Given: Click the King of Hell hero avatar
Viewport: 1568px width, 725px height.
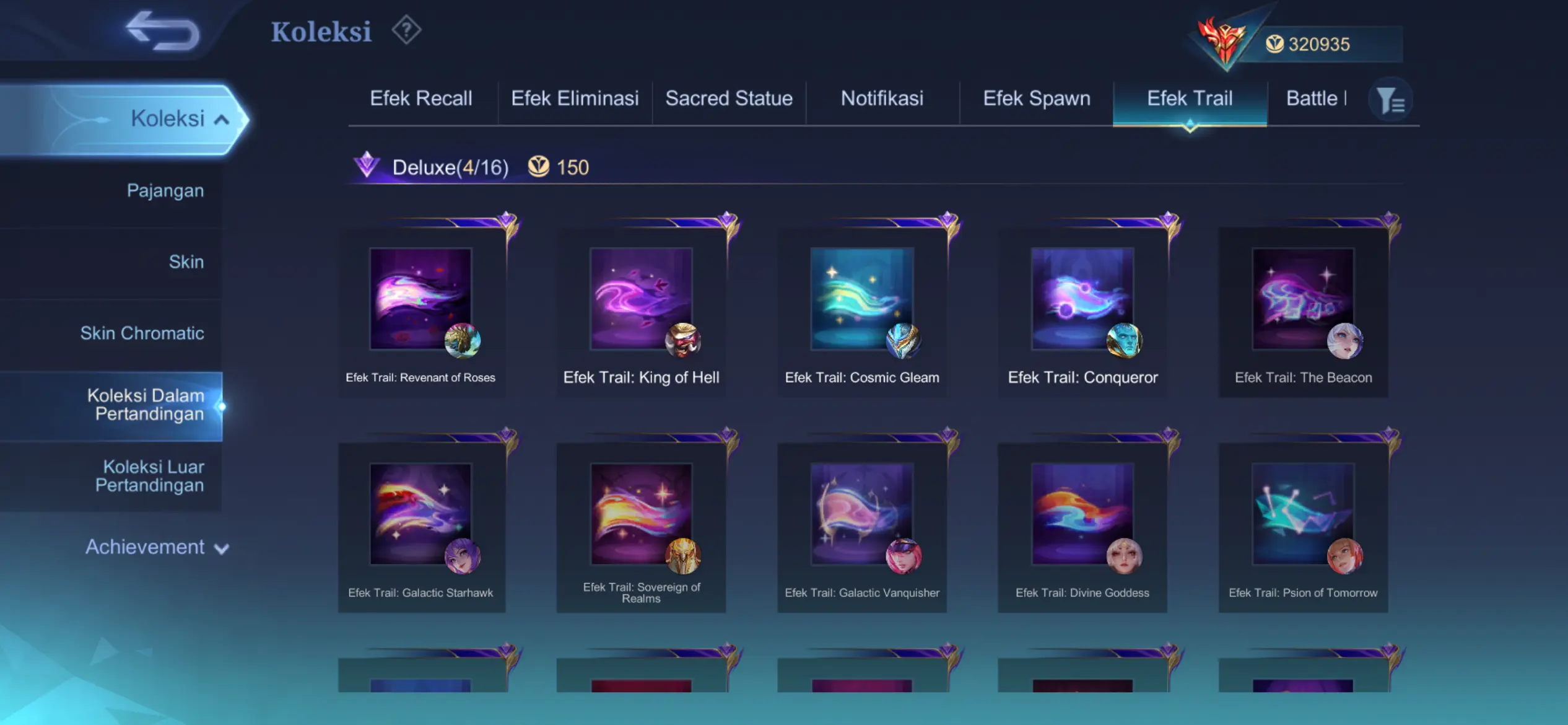Looking at the screenshot, I should click(683, 341).
